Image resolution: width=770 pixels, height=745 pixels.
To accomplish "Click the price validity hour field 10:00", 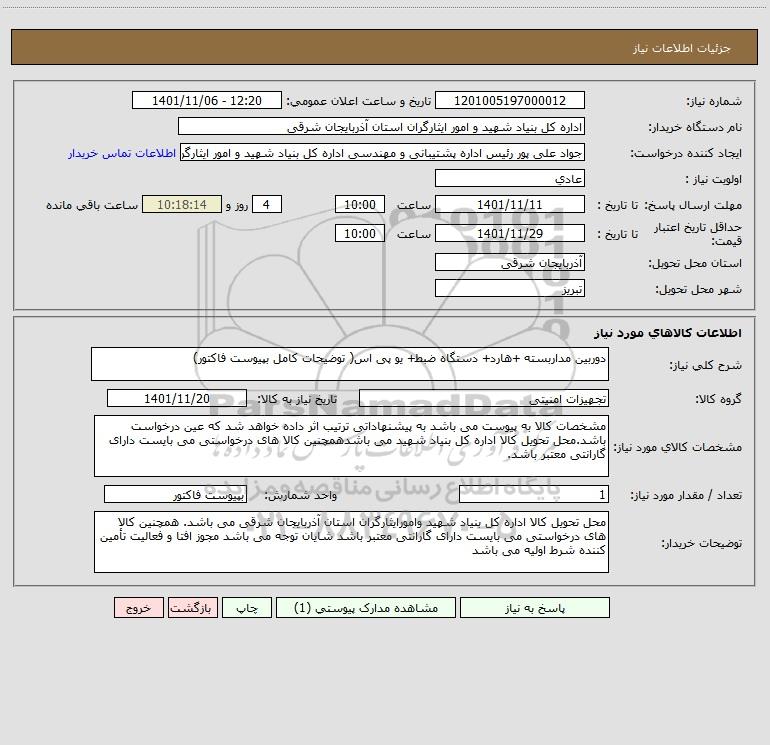I will point(359,234).
